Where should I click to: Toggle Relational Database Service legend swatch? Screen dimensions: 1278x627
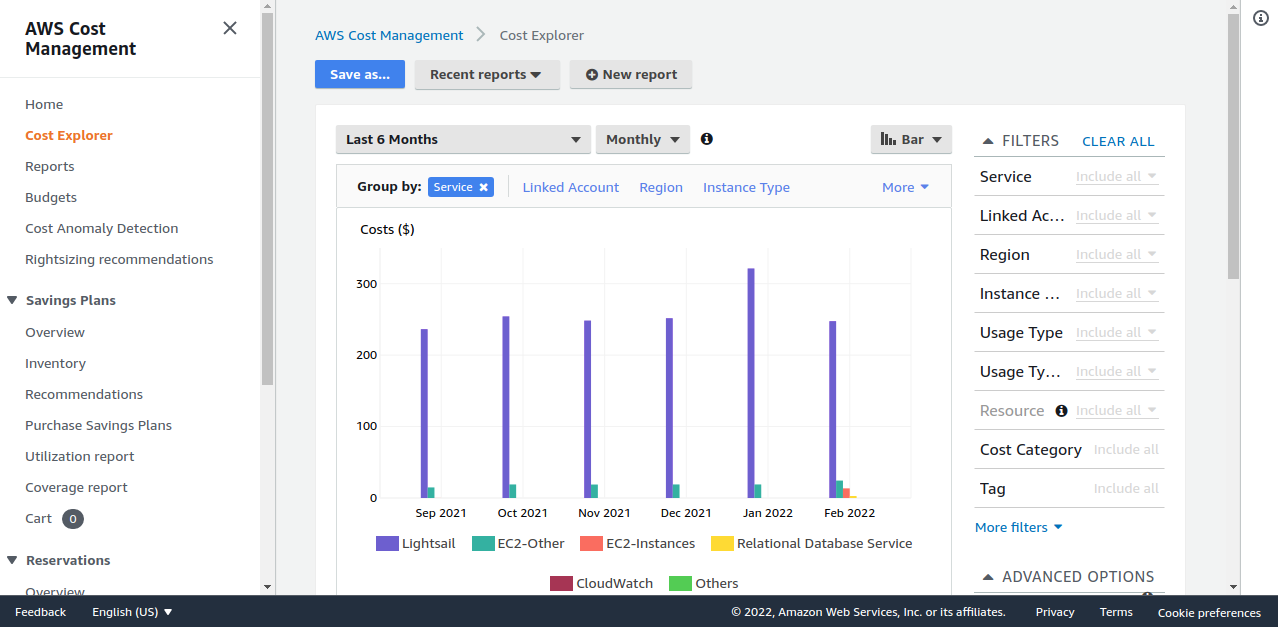(722, 544)
